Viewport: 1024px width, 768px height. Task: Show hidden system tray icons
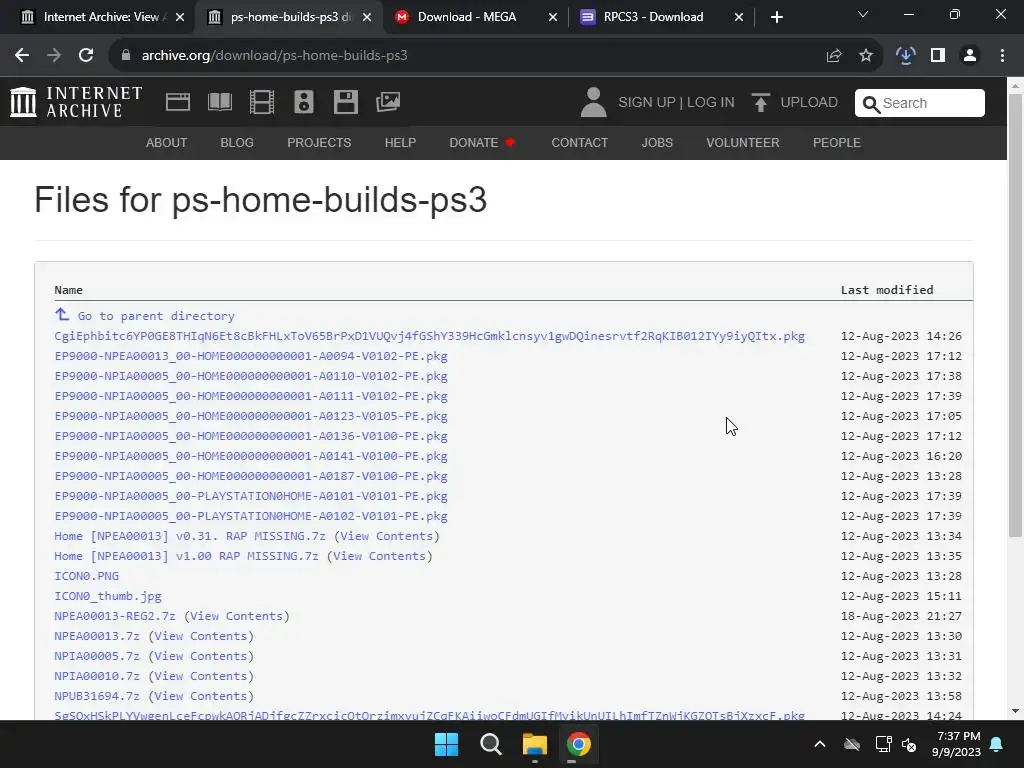(820, 744)
